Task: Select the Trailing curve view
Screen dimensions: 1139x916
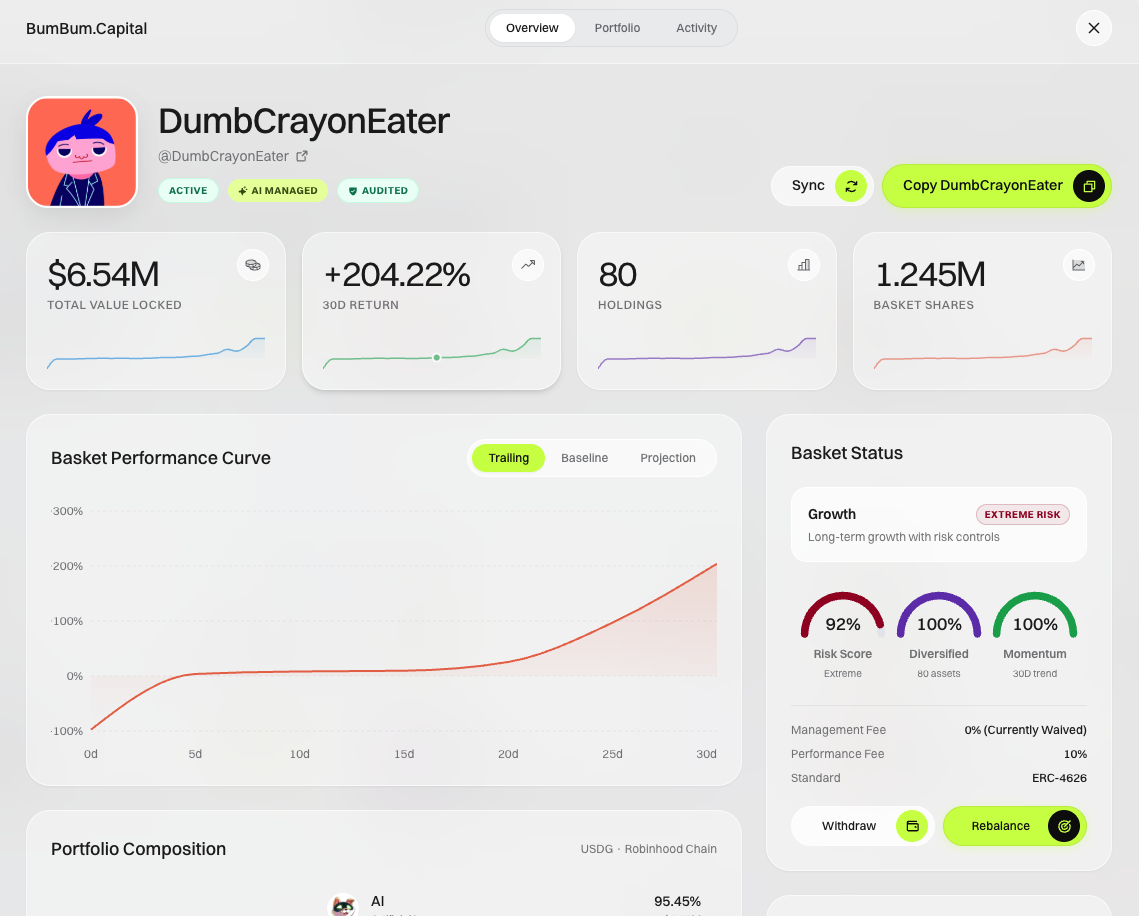Action: (x=508, y=458)
